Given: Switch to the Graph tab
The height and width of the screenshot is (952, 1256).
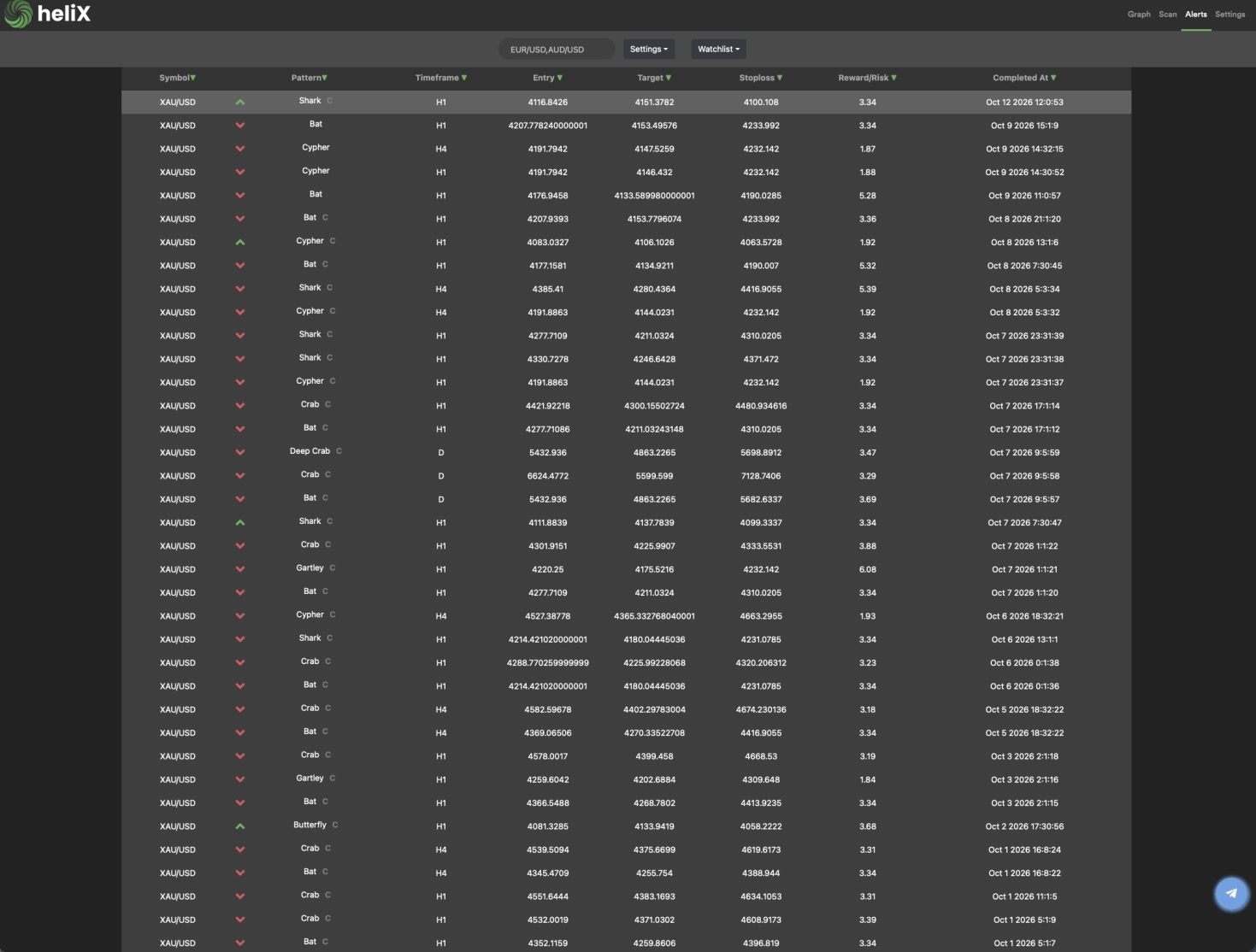Looking at the screenshot, I should pyautogui.click(x=1139, y=15).
